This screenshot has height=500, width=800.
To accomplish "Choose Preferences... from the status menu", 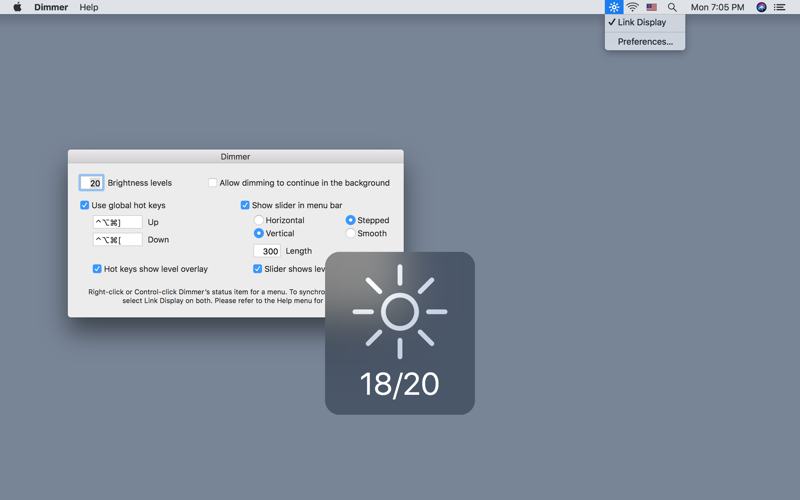I will [x=645, y=42].
